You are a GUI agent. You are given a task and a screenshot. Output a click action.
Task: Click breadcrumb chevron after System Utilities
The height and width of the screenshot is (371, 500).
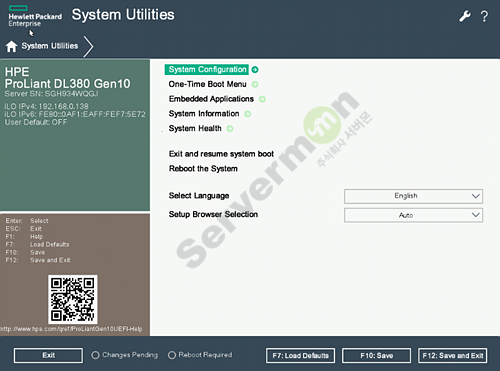[88, 46]
